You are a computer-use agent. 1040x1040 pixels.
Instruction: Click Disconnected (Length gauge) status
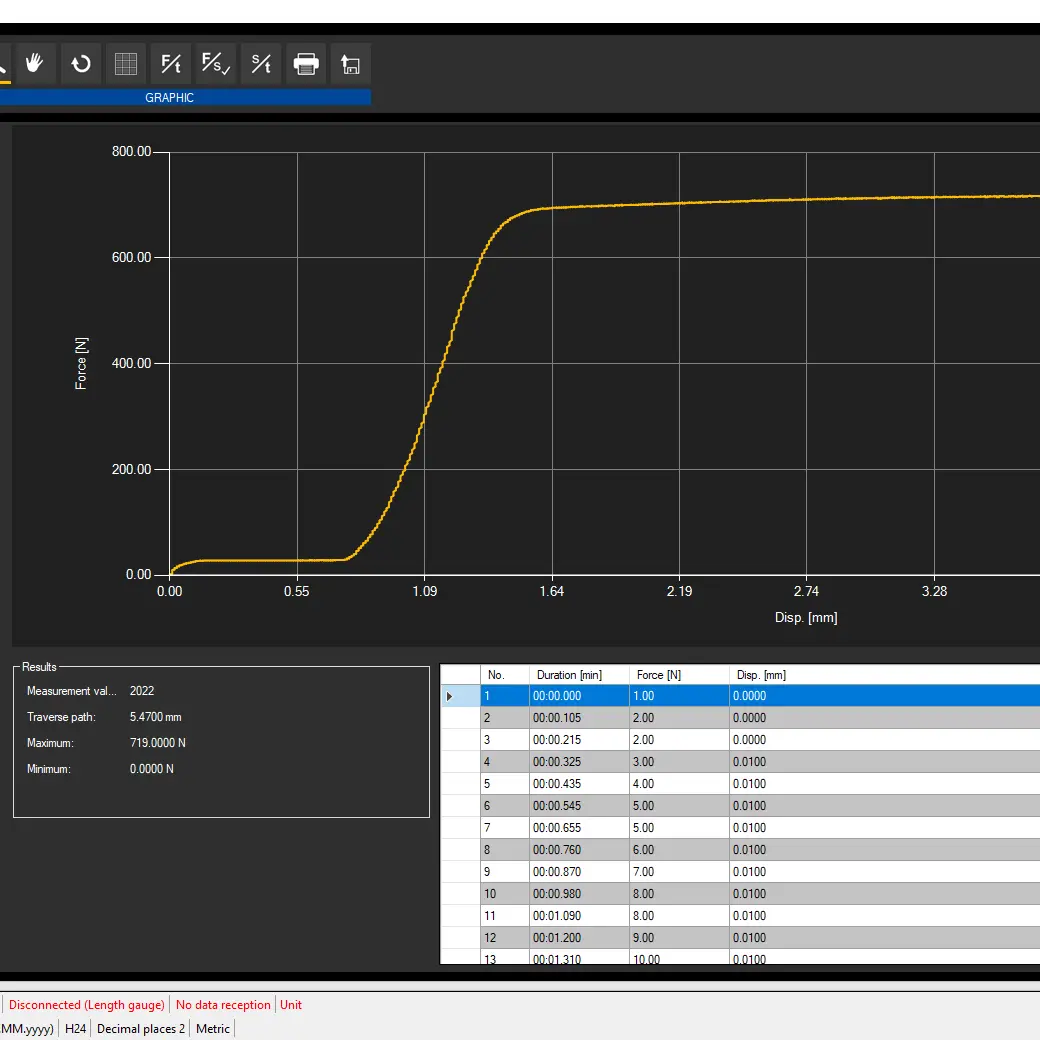[x=86, y=1005]
